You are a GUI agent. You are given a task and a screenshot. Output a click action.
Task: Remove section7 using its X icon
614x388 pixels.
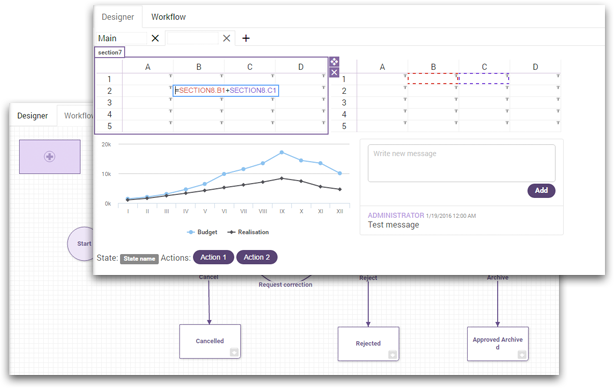click(334, 72)
